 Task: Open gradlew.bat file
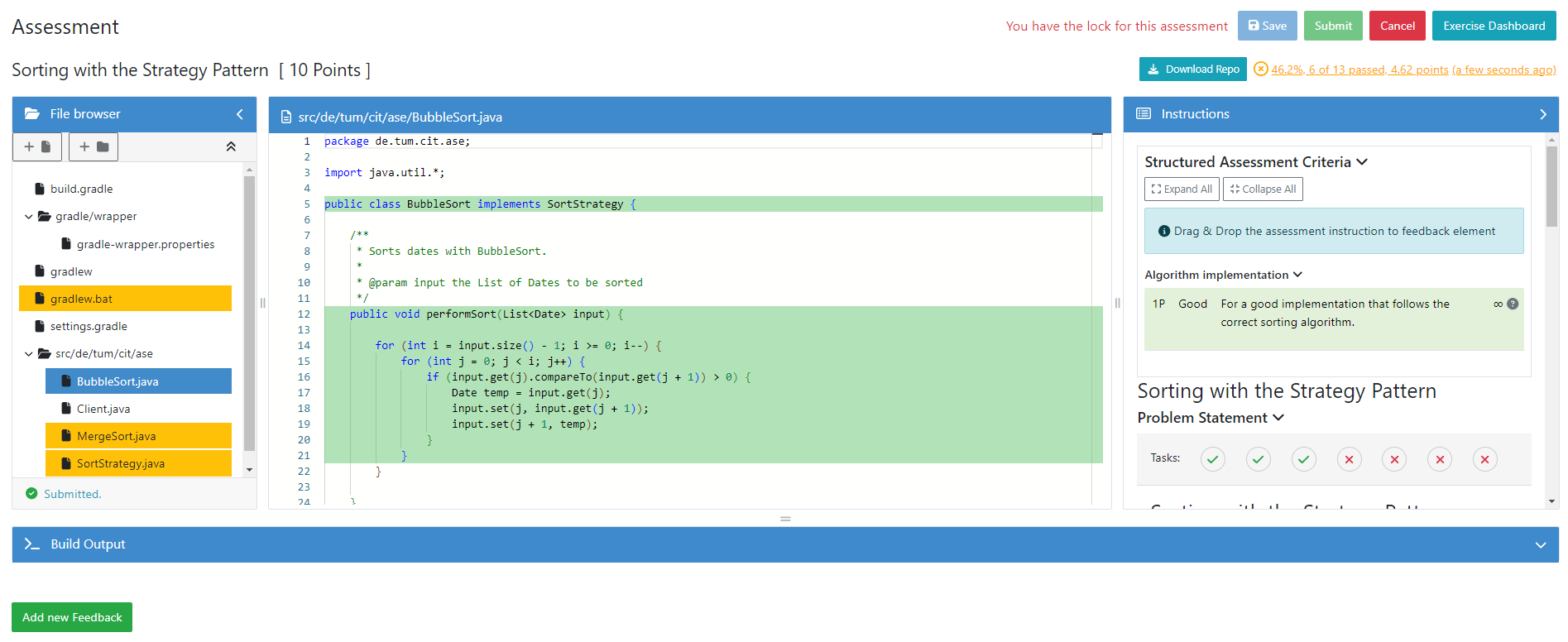125,299
